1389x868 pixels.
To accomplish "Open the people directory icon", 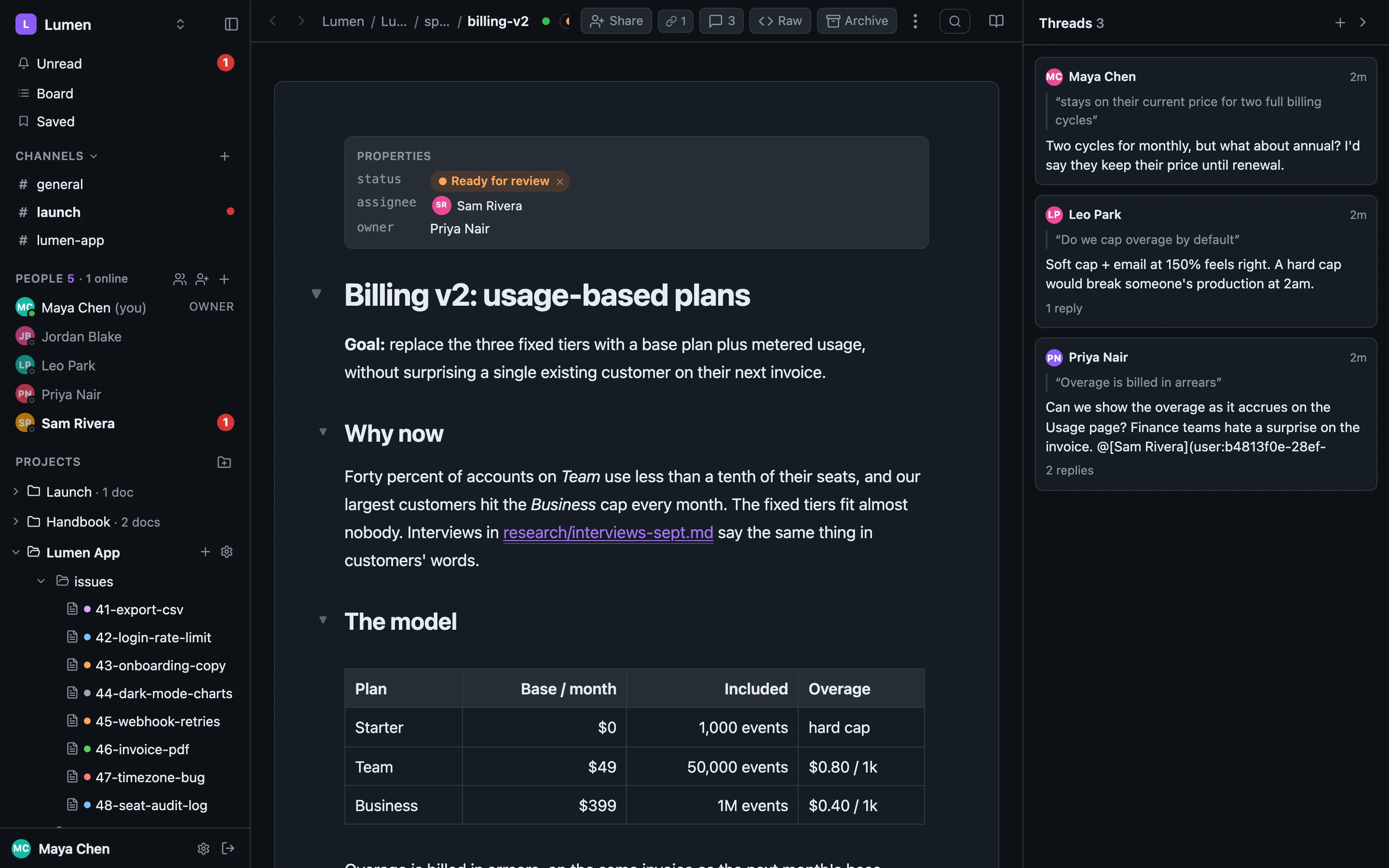I will [179, 279].
